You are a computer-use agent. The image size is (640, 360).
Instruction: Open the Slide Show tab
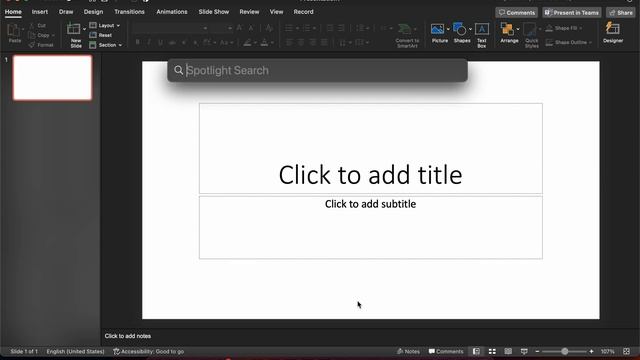point(213,12)
